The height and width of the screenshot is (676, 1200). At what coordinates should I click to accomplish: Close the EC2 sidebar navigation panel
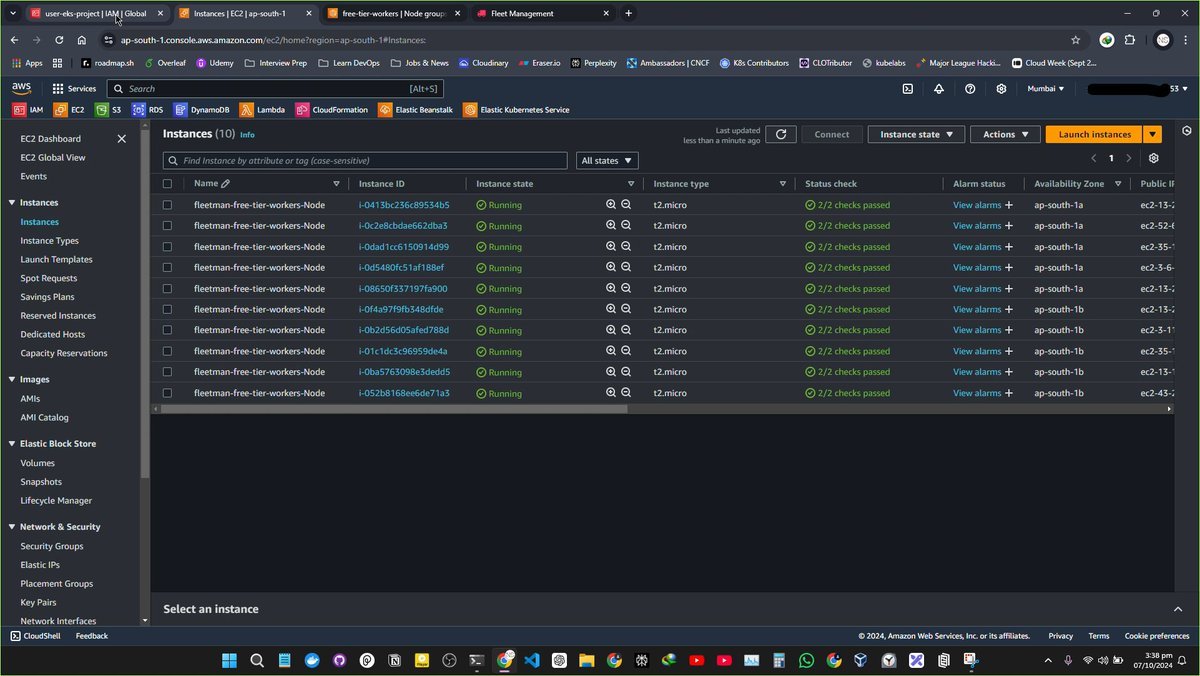(x=122, y=139)
